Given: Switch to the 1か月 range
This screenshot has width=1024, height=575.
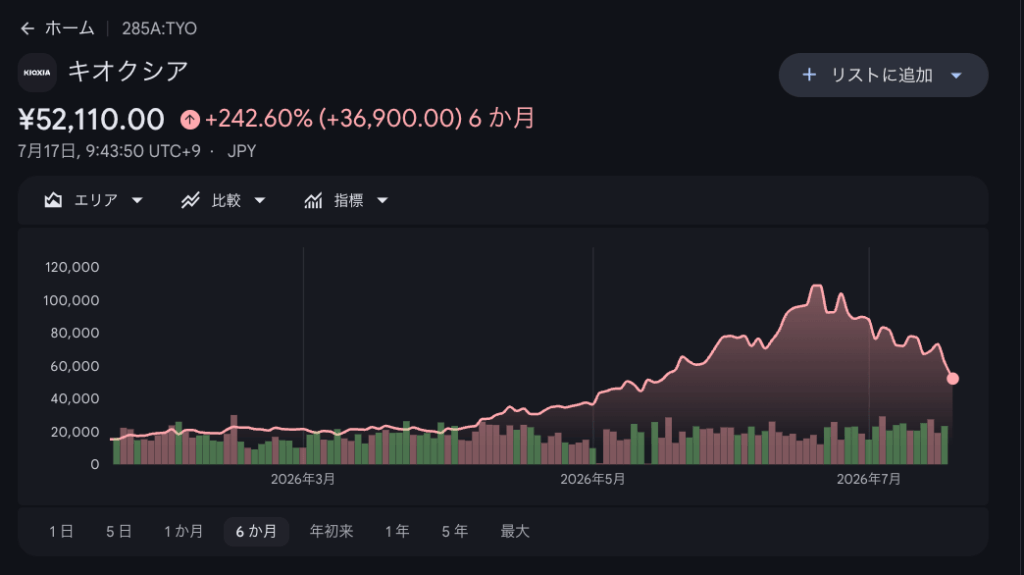Looking at the screenshot, I should click(183, 532).
